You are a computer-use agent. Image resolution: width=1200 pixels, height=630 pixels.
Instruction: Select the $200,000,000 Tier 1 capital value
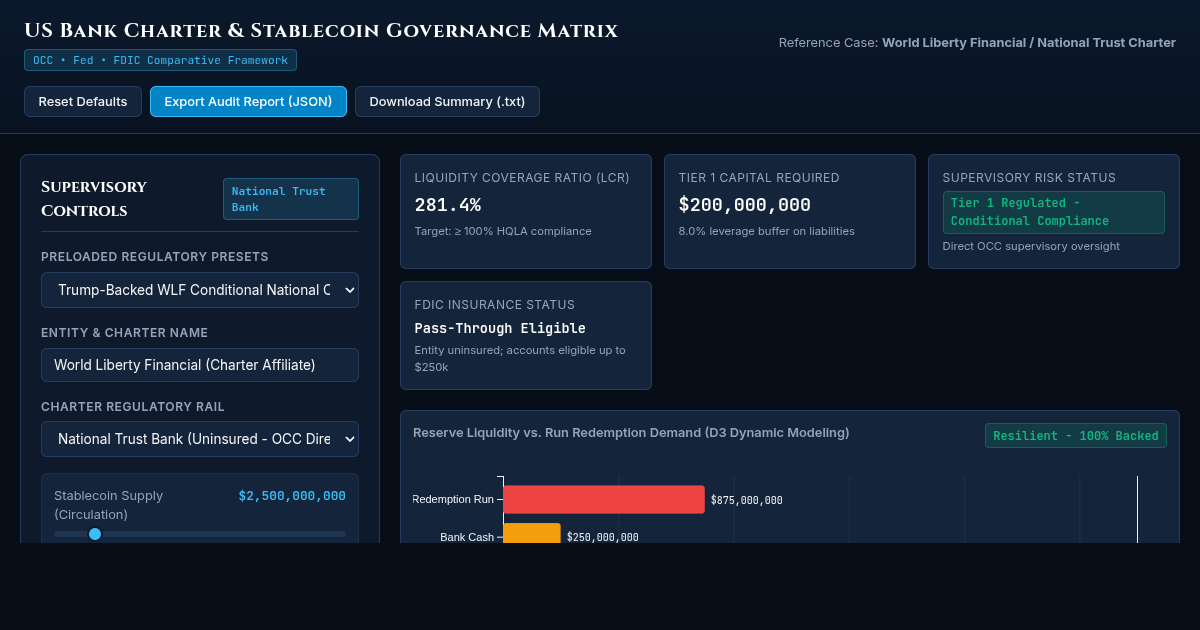(745, 205)
